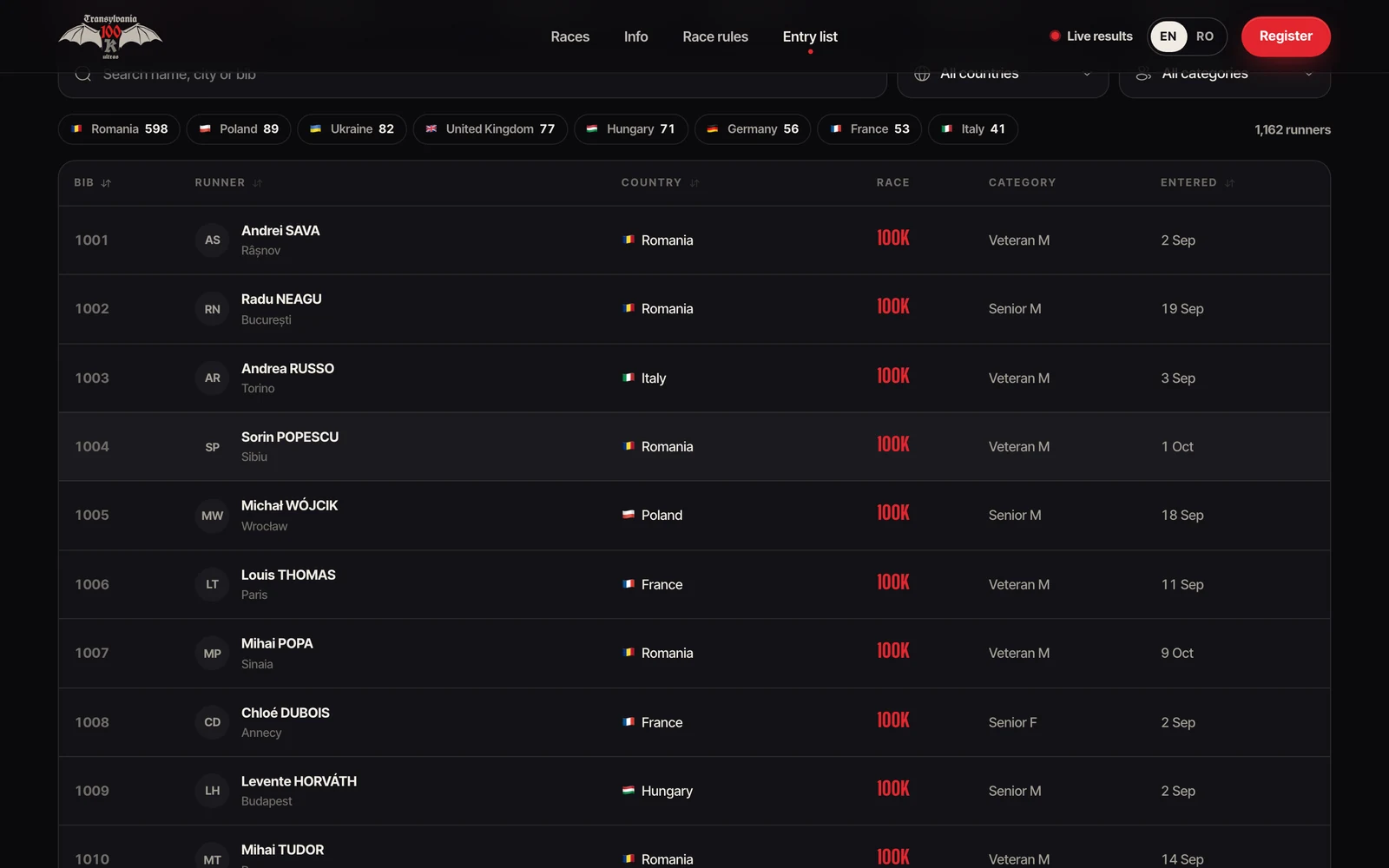1389x868 pixels.
Task: Sort by ENTERED date using the arrows
Action: (1230, 183)
